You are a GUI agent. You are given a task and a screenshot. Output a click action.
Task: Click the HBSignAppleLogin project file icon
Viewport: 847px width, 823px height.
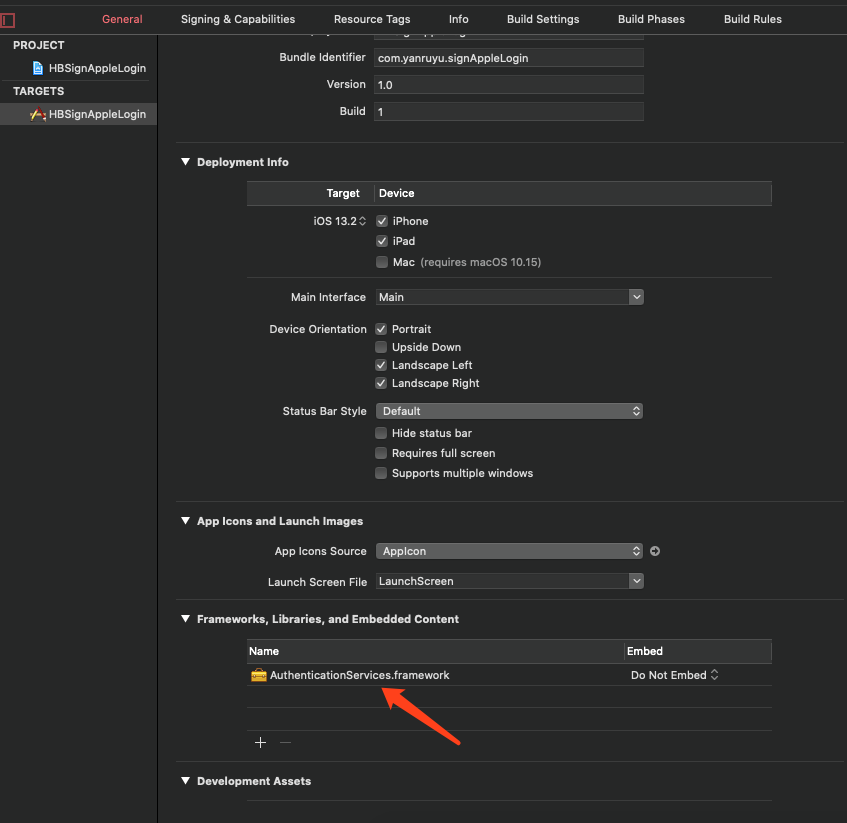click(38, 68)
